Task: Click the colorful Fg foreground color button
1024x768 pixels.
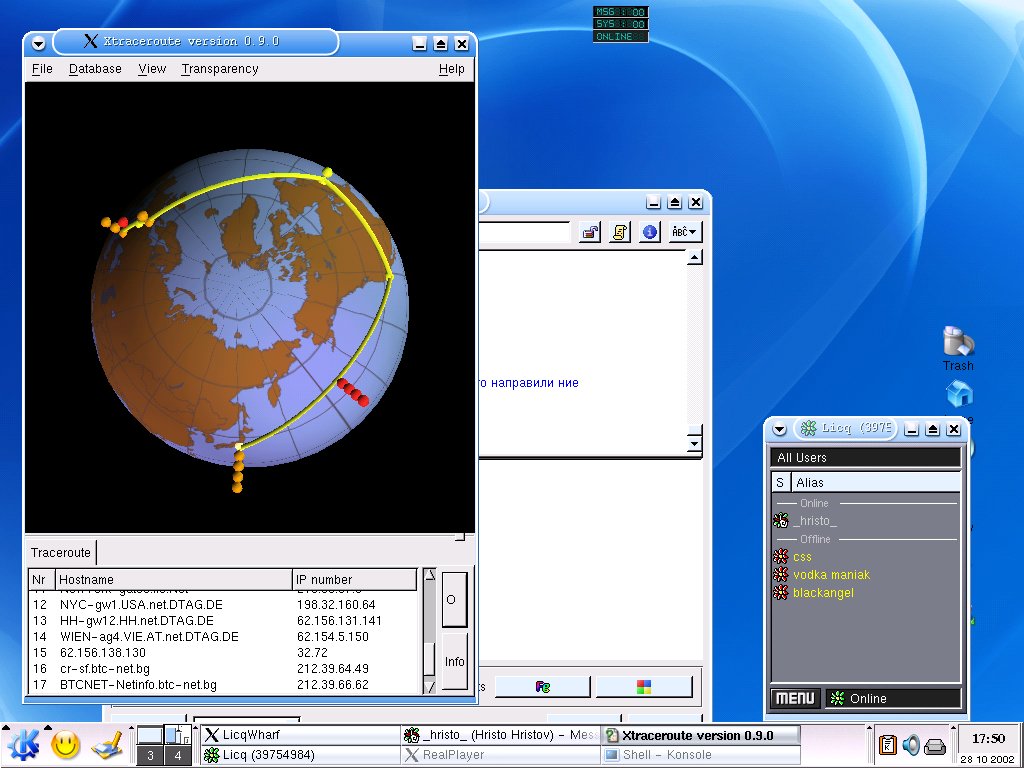Action: tap(541, 687)
